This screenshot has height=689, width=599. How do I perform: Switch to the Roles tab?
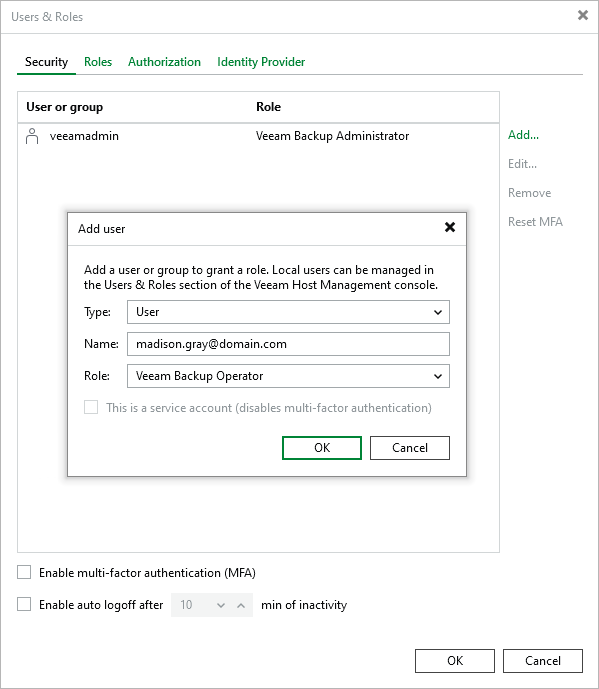point(98,62)
